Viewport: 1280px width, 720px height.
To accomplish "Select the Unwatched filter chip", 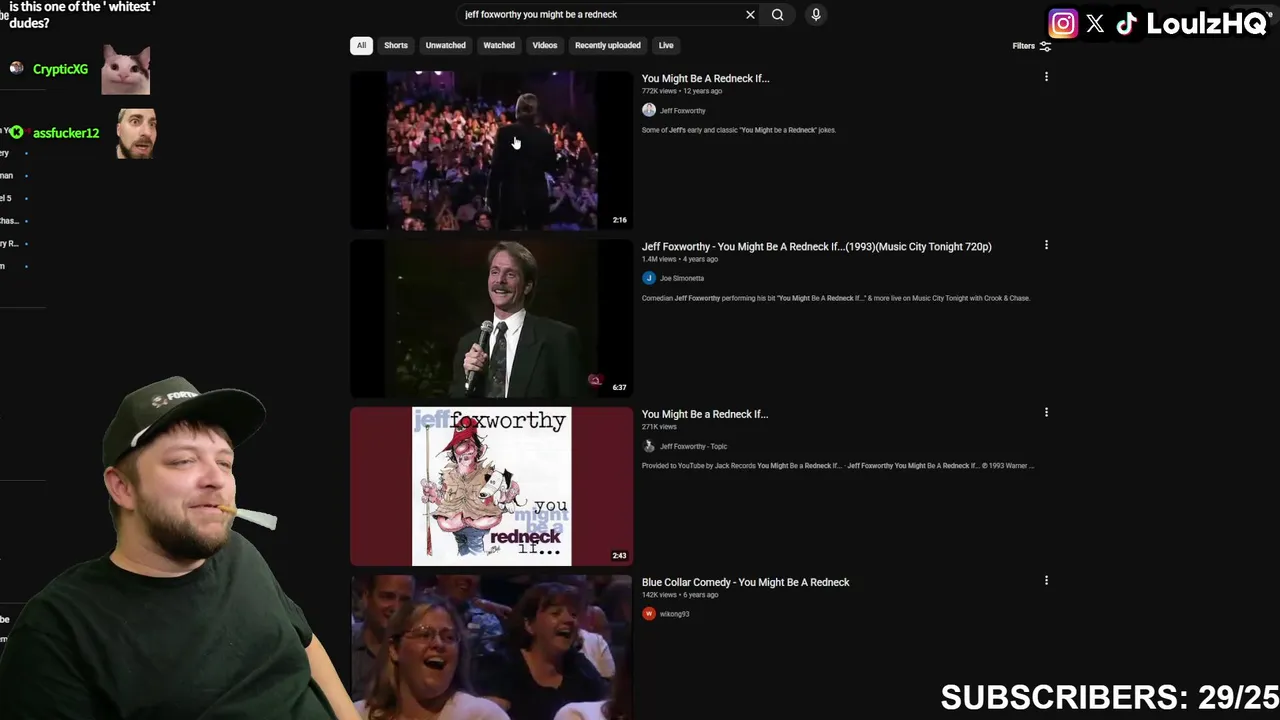I will (x=445, y=45).
